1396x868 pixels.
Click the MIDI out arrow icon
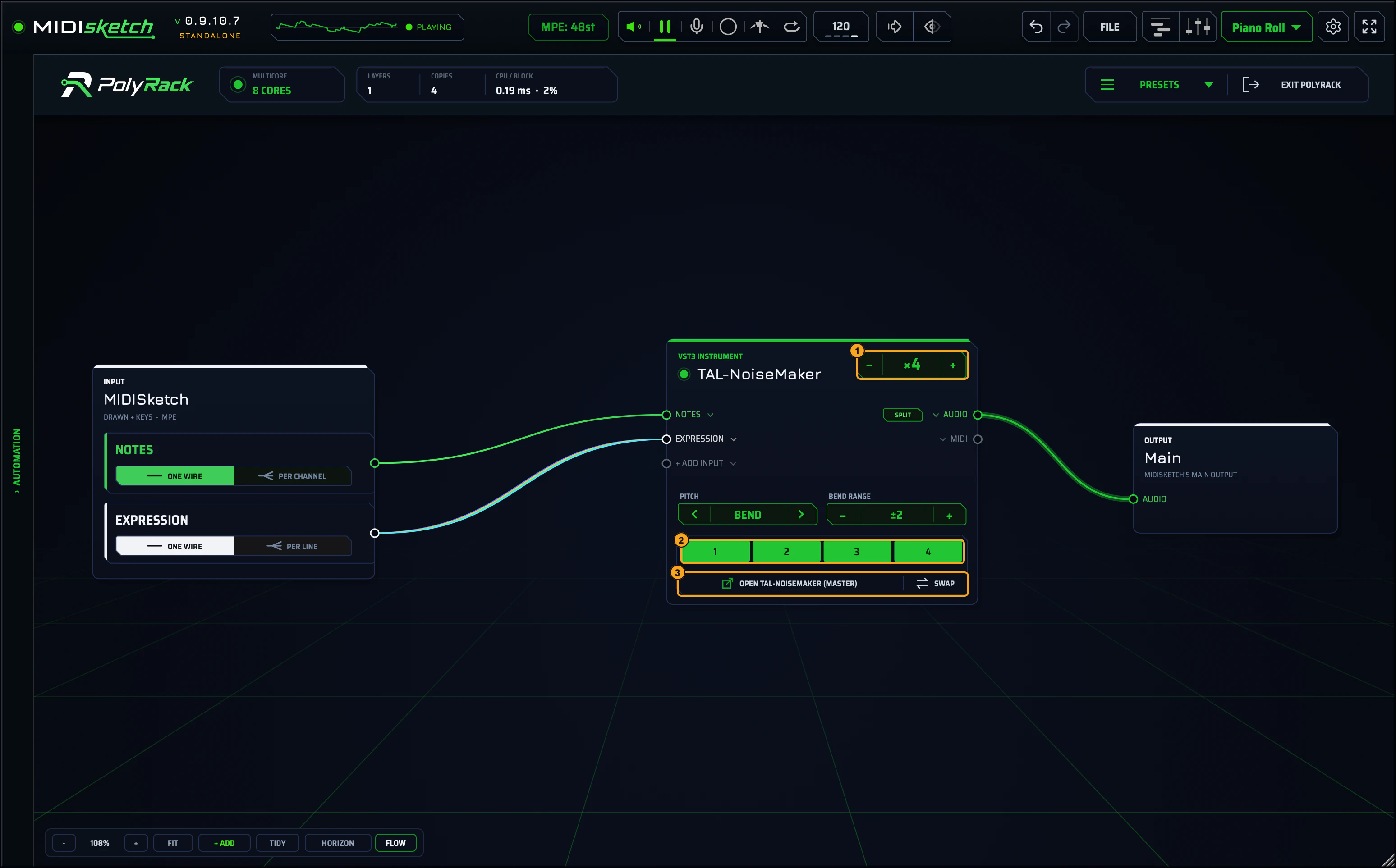(x=894, y=27)
